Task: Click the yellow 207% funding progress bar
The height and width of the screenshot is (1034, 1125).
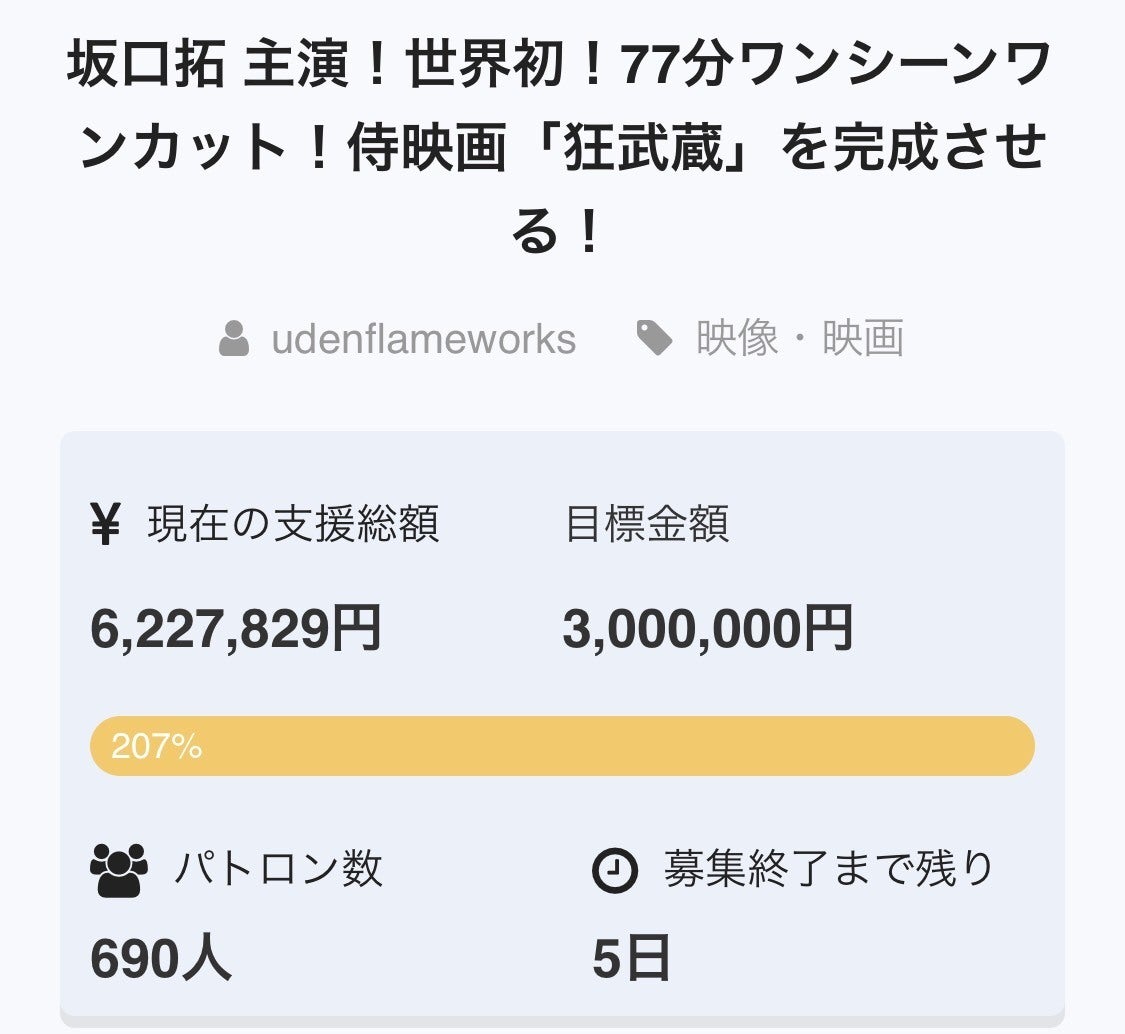Action: (562, 746)
